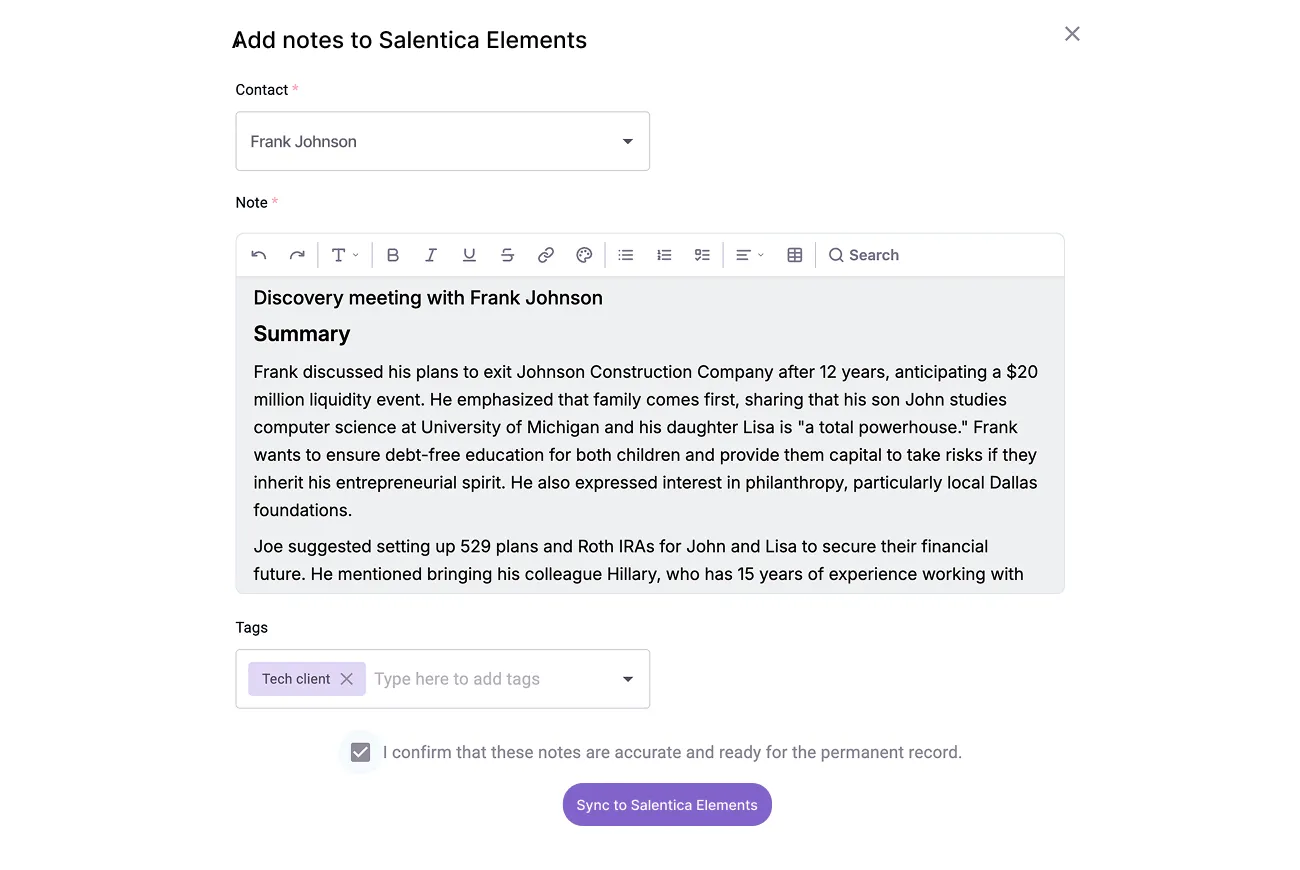1300x870 pixels.
Task: Underline the selected note text
Action: (469, 255)
